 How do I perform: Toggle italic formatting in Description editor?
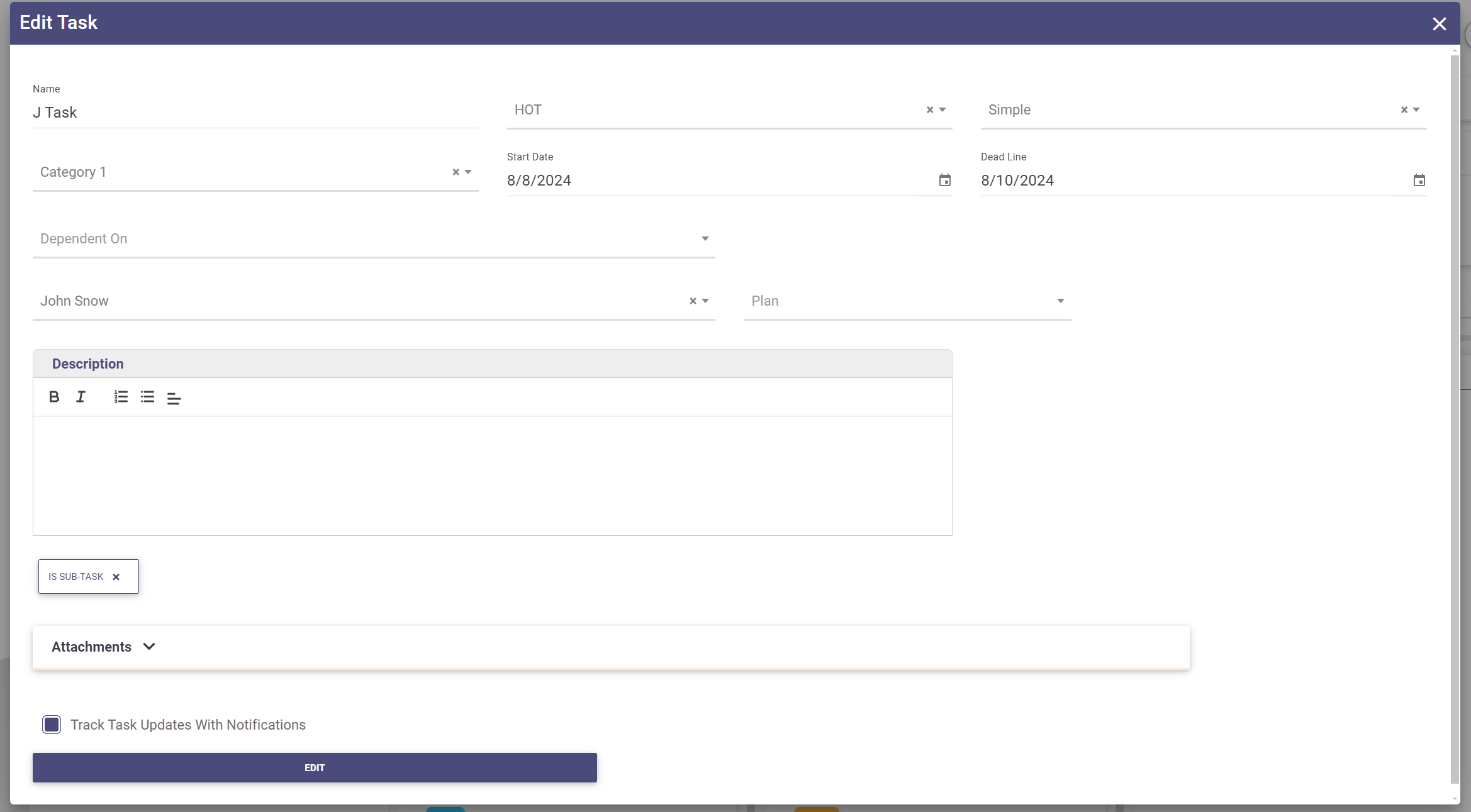coord(81,397)
